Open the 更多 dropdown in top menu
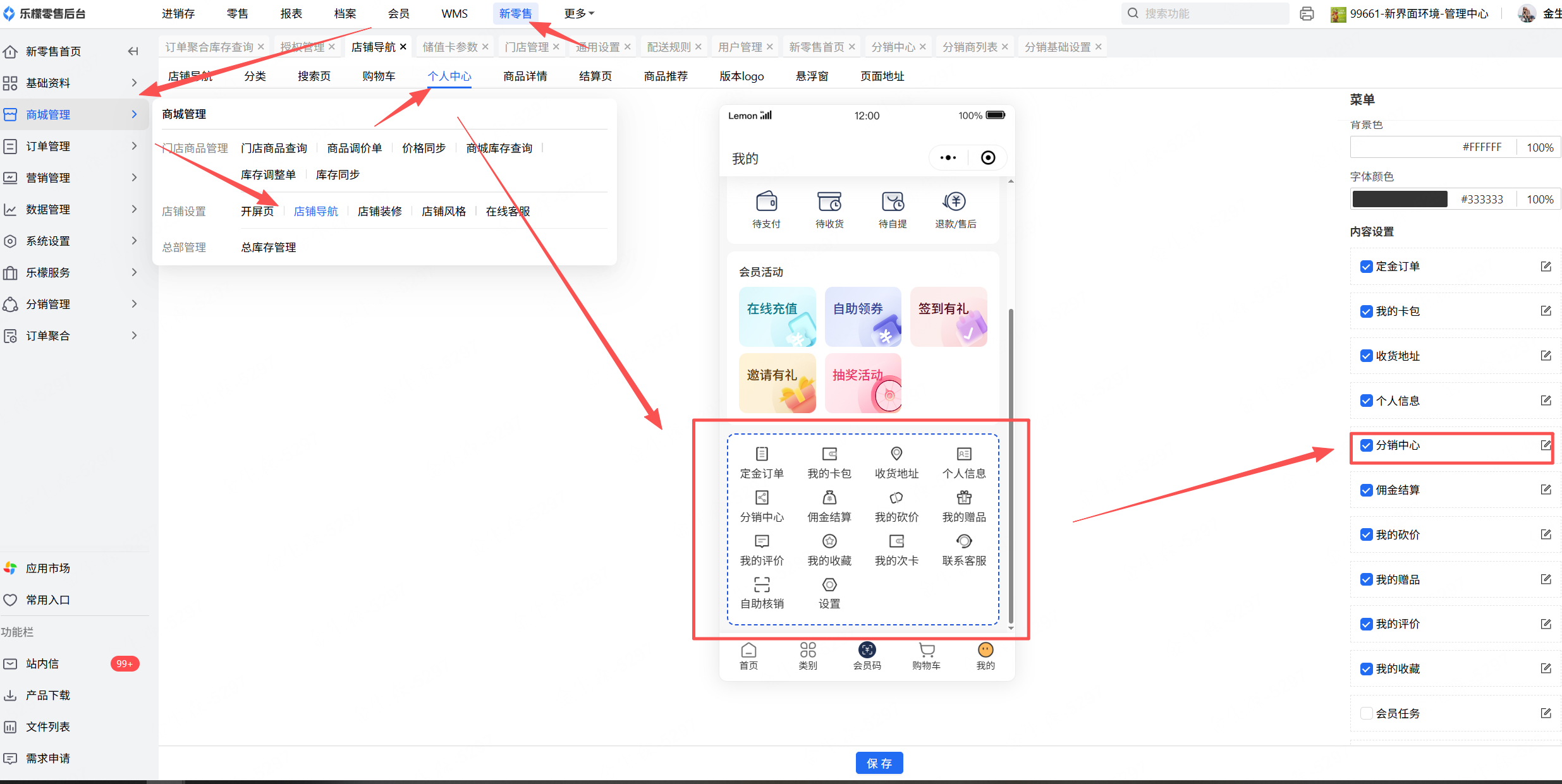The height and width of the screenshot is (784, 1562). pyautogui.click(x=578, y=13)
